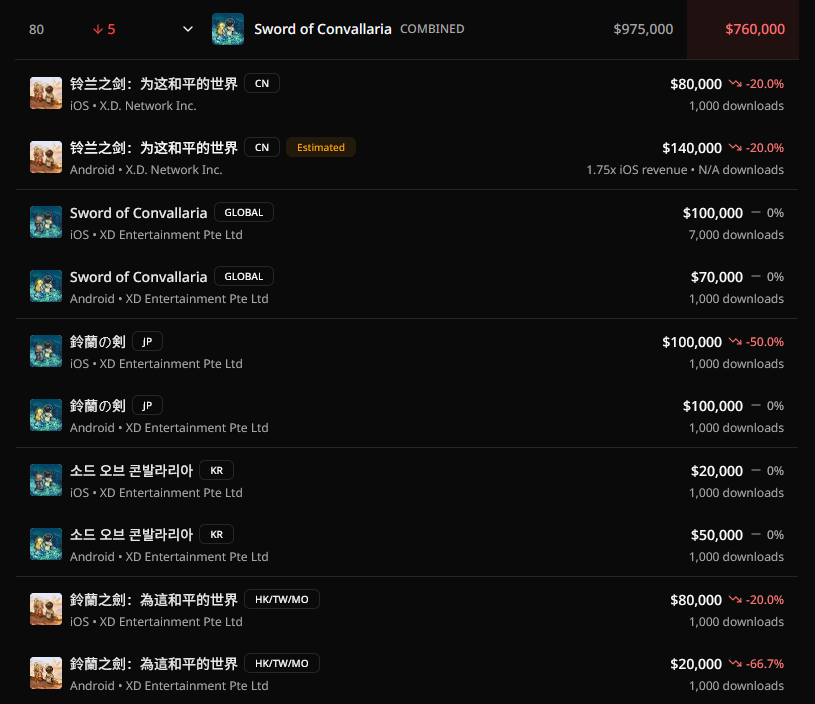Select the CN Android app icon from X.D. Network
Image resolution: width=815 pixels, height=704 pixels.
tap(46, 157)
